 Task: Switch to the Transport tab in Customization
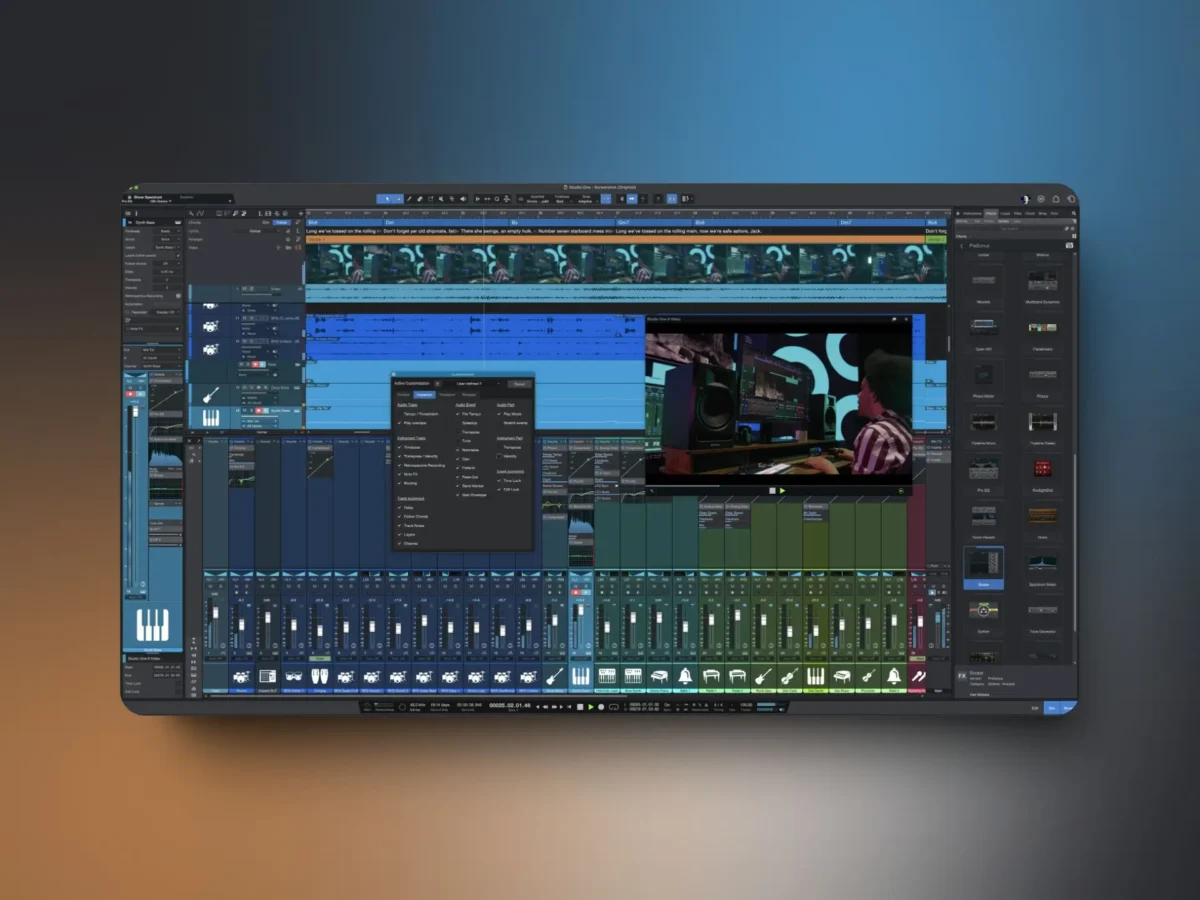click(x=447, y=395)
